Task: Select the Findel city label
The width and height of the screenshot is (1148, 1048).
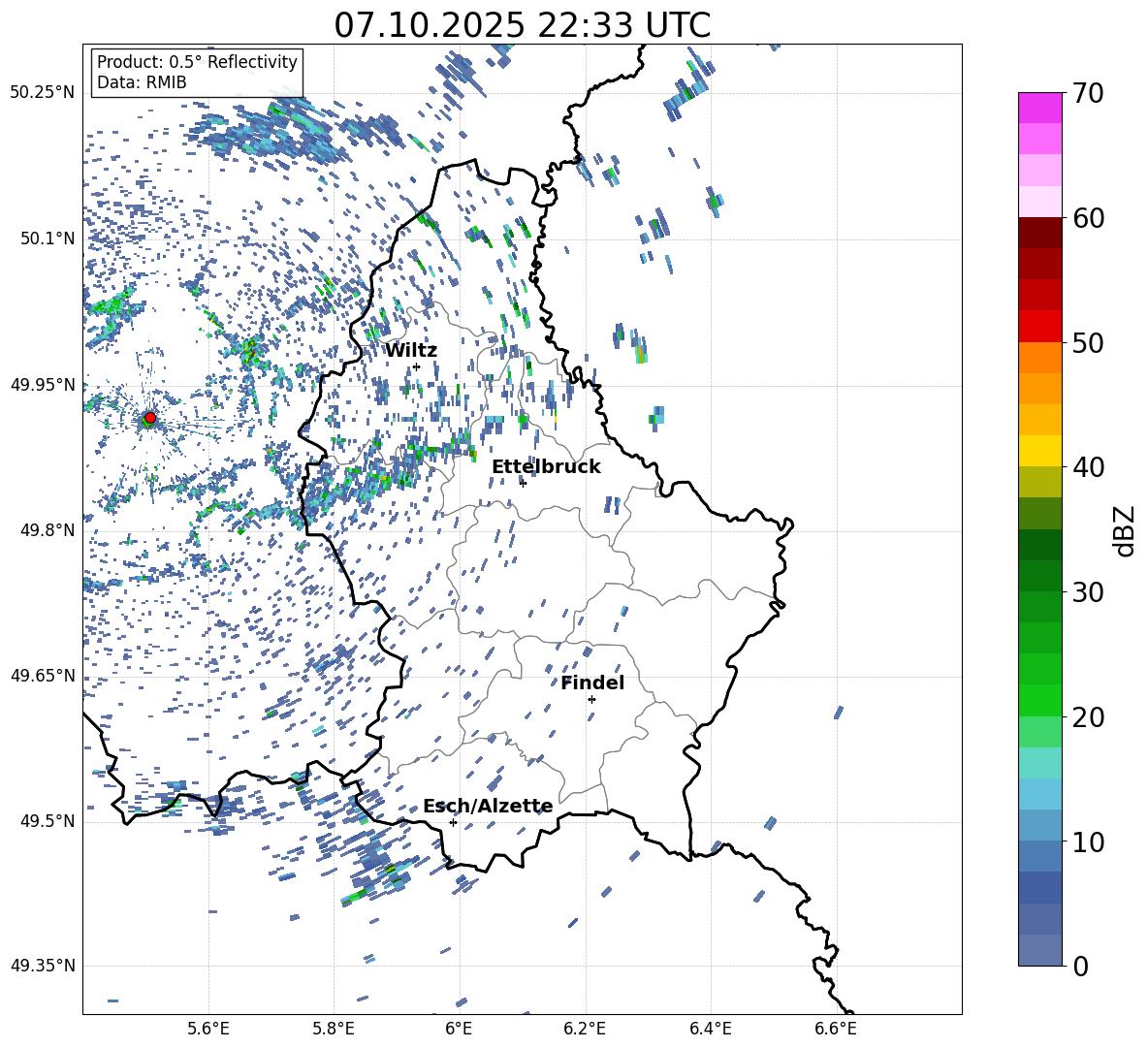Action: click(x=592, y=683)
